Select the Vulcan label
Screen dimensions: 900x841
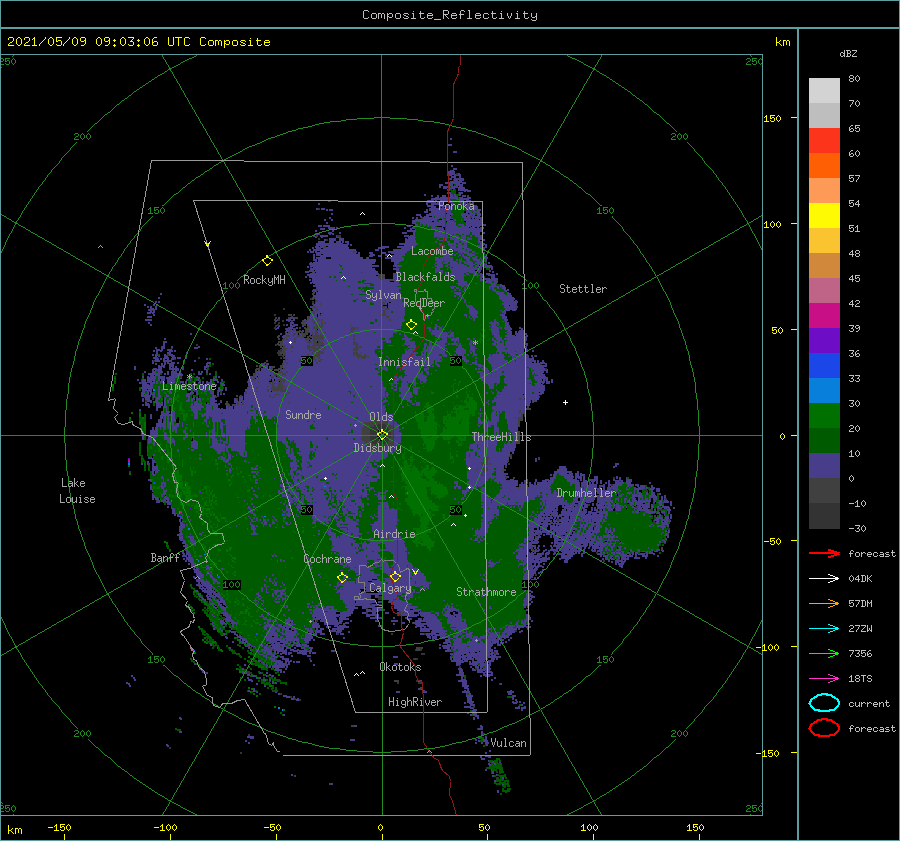[x=508, y=743]
